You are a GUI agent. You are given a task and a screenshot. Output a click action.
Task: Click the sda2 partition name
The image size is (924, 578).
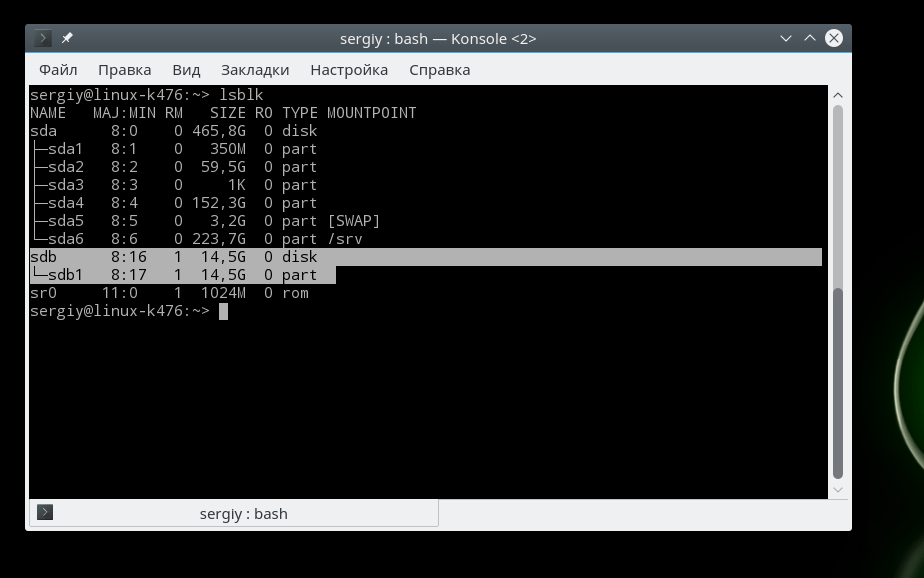click(65, 167)
